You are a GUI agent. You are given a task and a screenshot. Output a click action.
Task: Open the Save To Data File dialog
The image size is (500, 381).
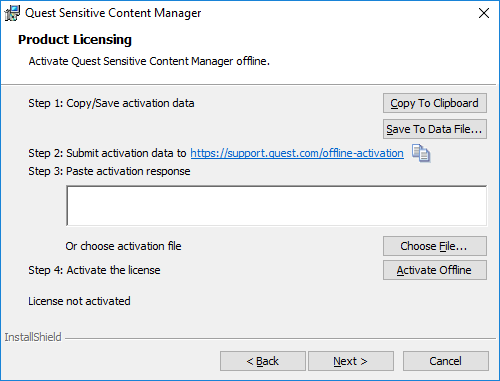point(435,129)
